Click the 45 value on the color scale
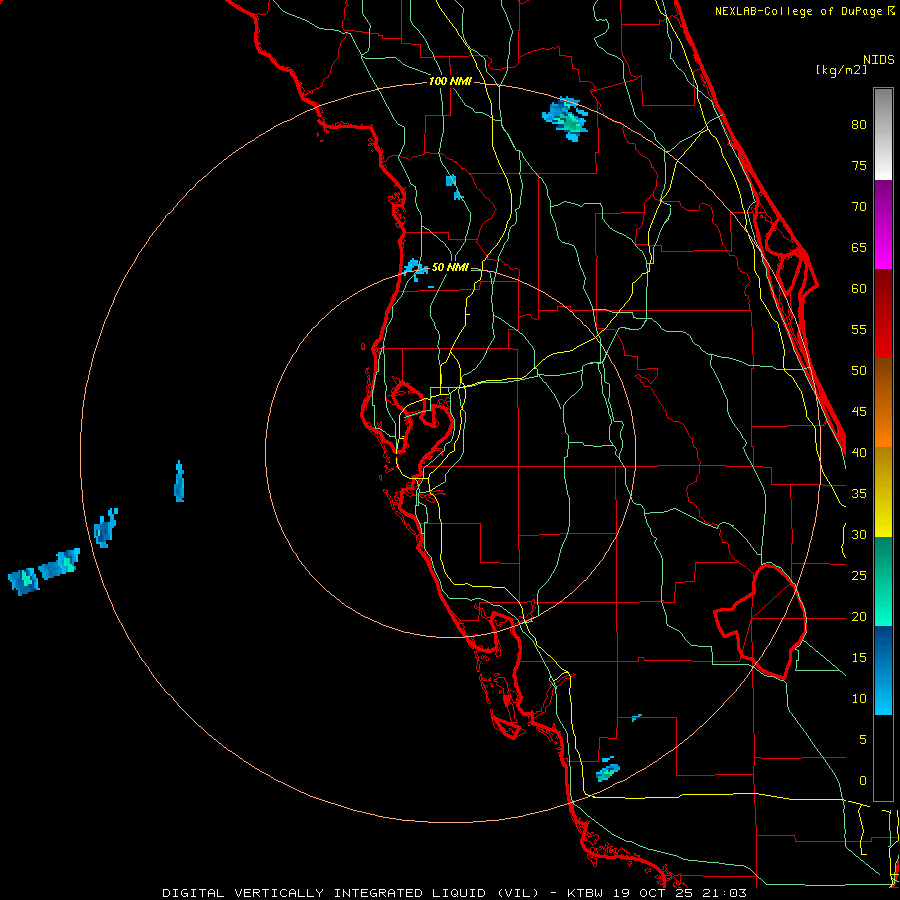The width and height of the screenshot is (900, 900). [859, 412]
